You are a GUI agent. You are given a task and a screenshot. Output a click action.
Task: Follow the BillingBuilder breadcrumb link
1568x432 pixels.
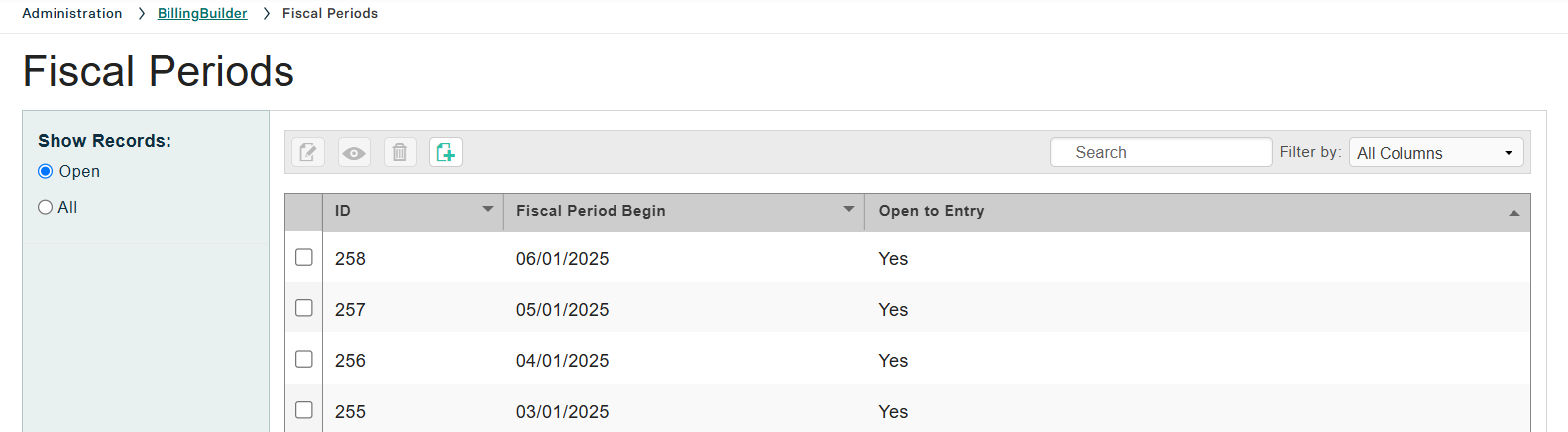202,13
